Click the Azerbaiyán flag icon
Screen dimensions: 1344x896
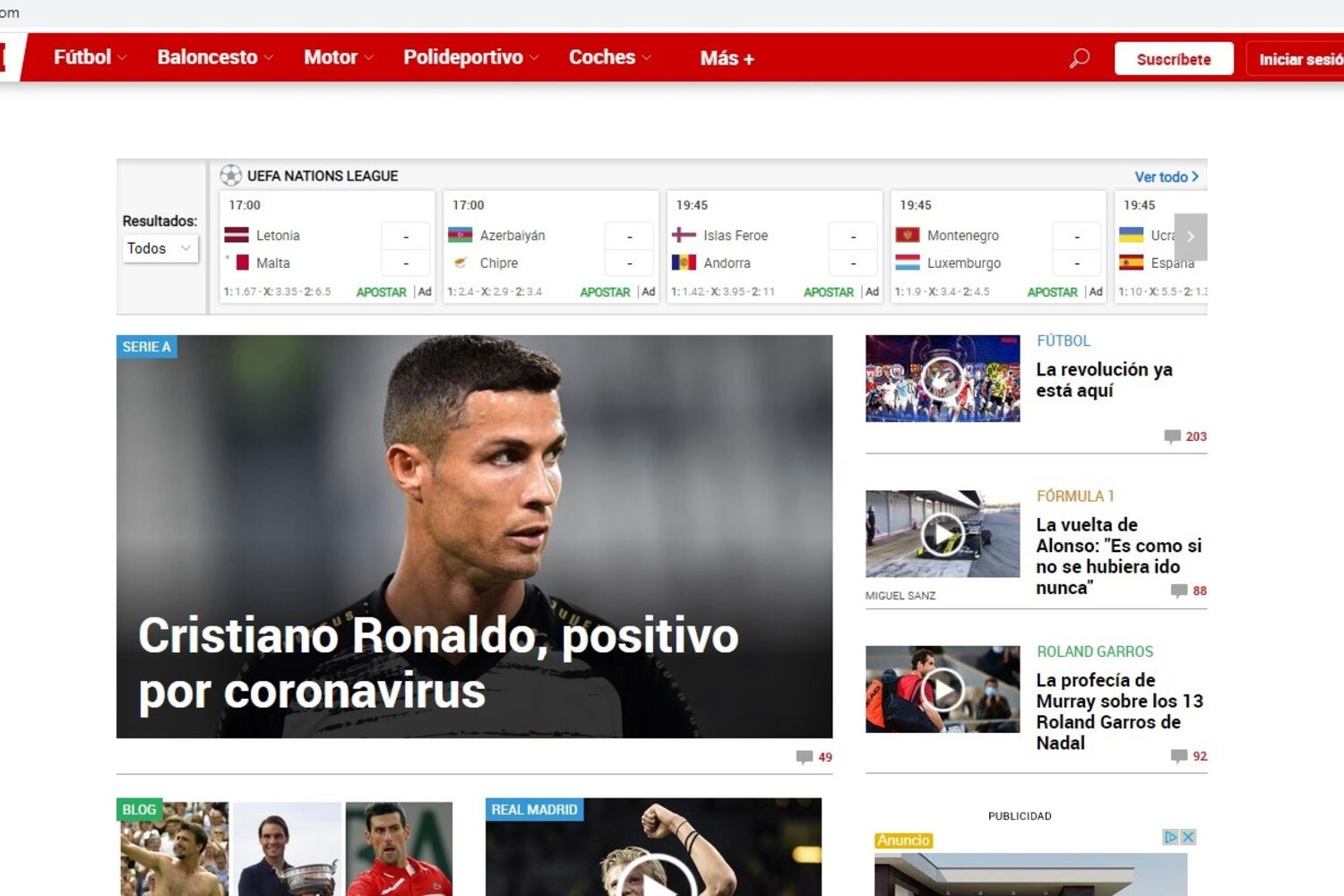pos(460,235)
